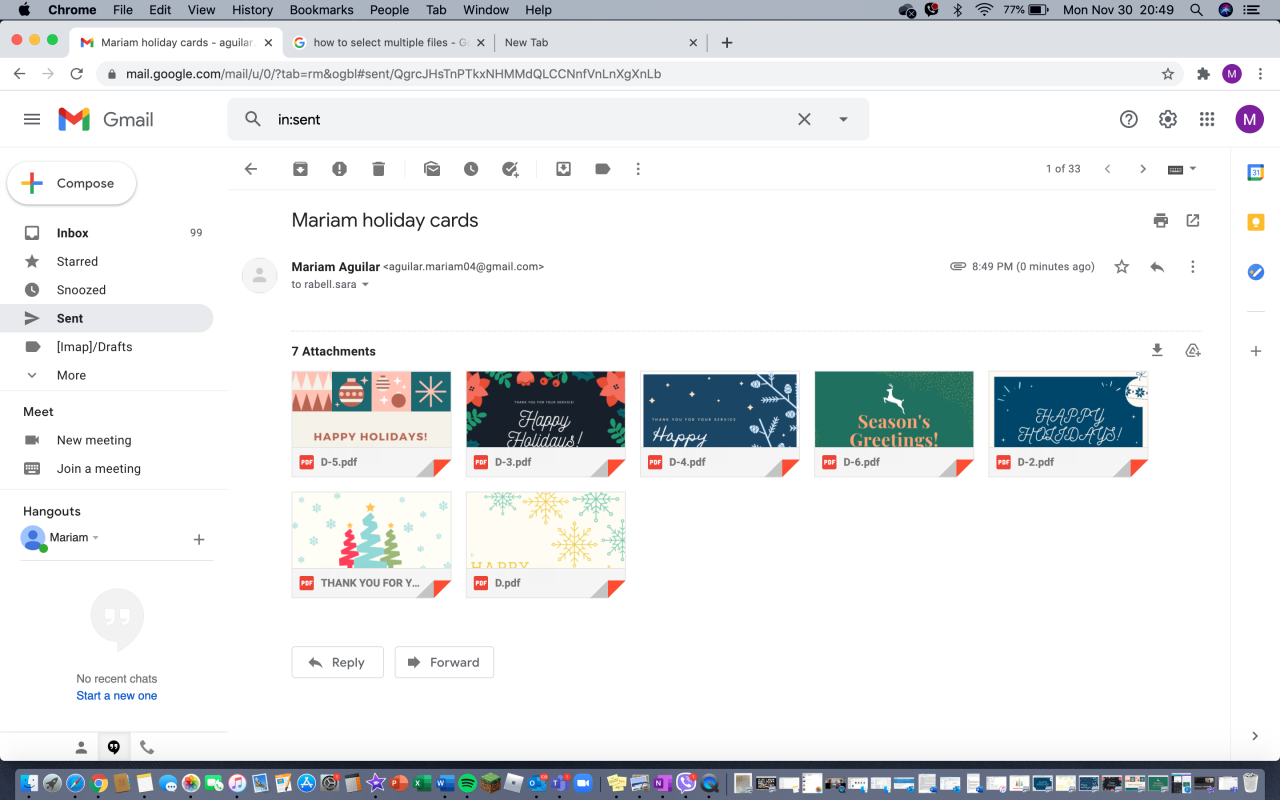Image resolution: width=1280 pixels, height=800 pixels.
Task: Open email in new window
Action: pos(1193,220)
